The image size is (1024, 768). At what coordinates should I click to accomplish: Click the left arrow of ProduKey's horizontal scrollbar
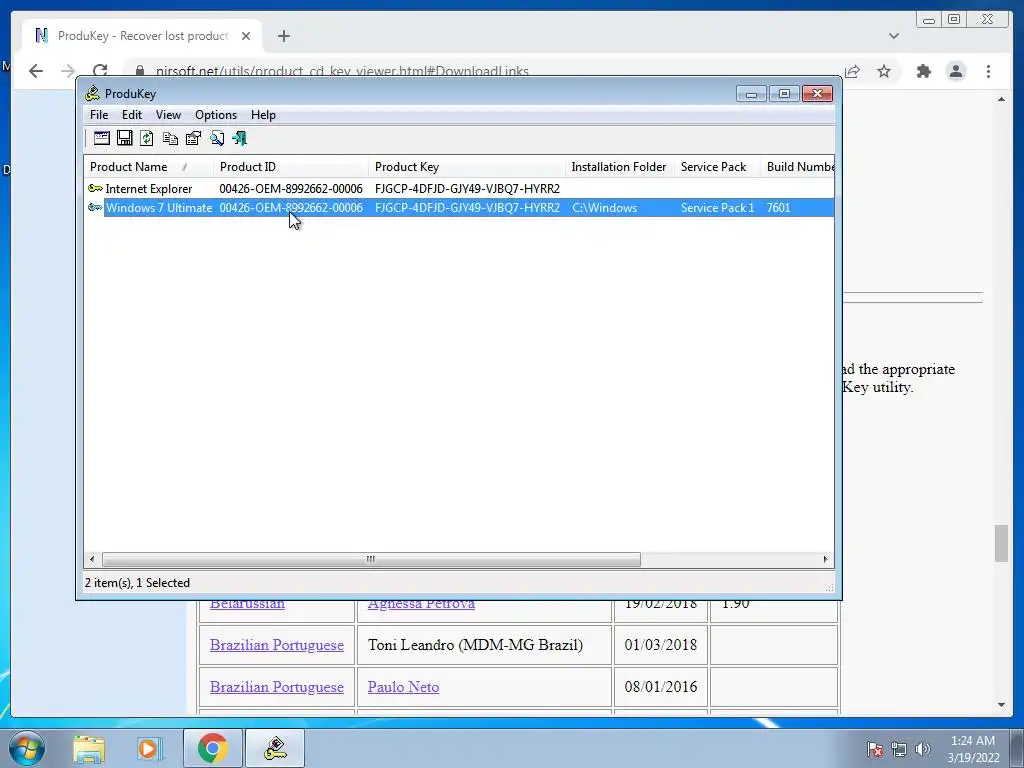coord(92,559)
